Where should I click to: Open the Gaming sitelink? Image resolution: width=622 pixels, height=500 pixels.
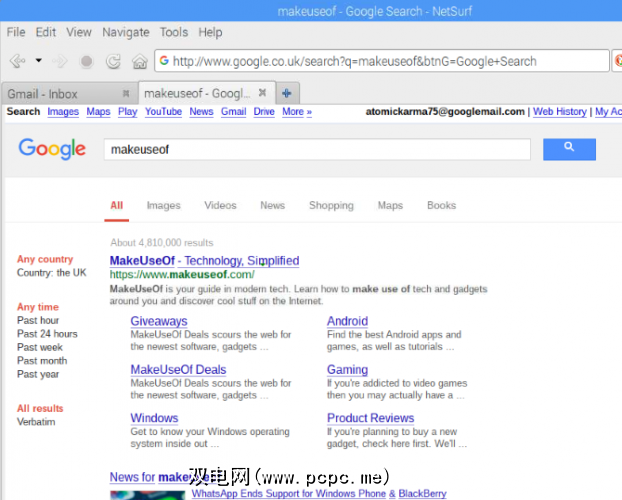tap(347, 369)
